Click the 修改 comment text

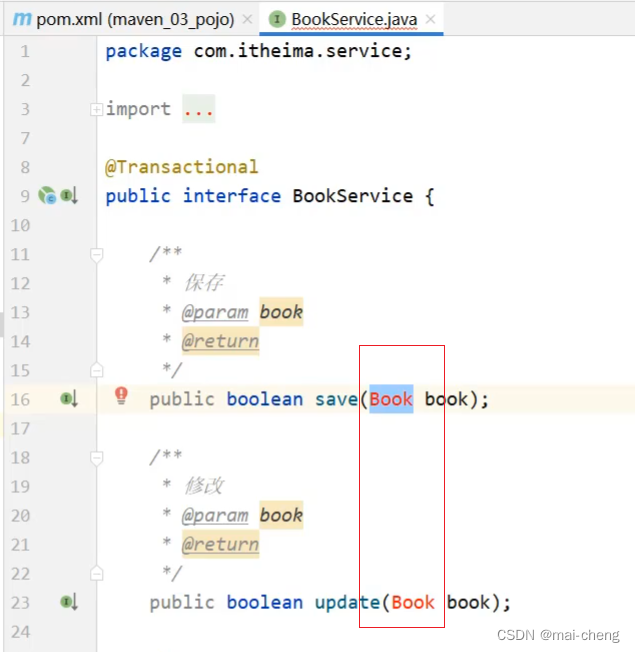(204, 487)
